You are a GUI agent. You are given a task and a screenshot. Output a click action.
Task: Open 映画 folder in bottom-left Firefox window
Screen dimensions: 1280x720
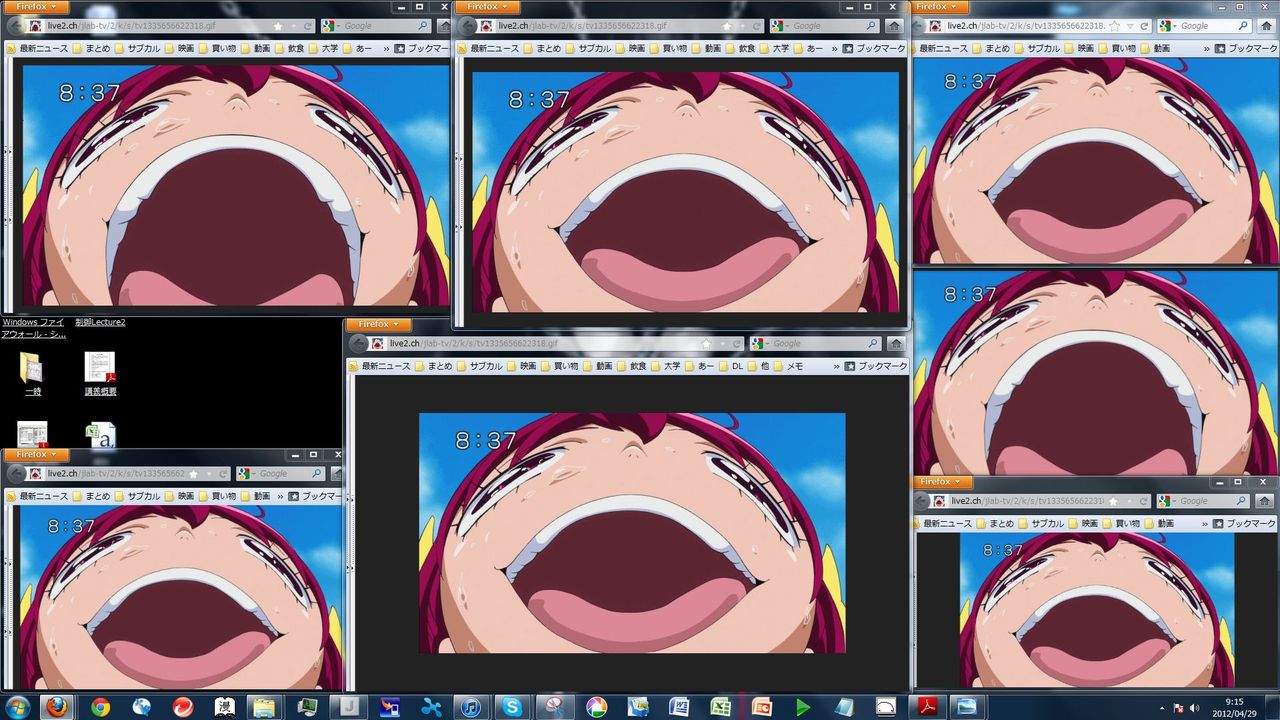pos(179,496)
